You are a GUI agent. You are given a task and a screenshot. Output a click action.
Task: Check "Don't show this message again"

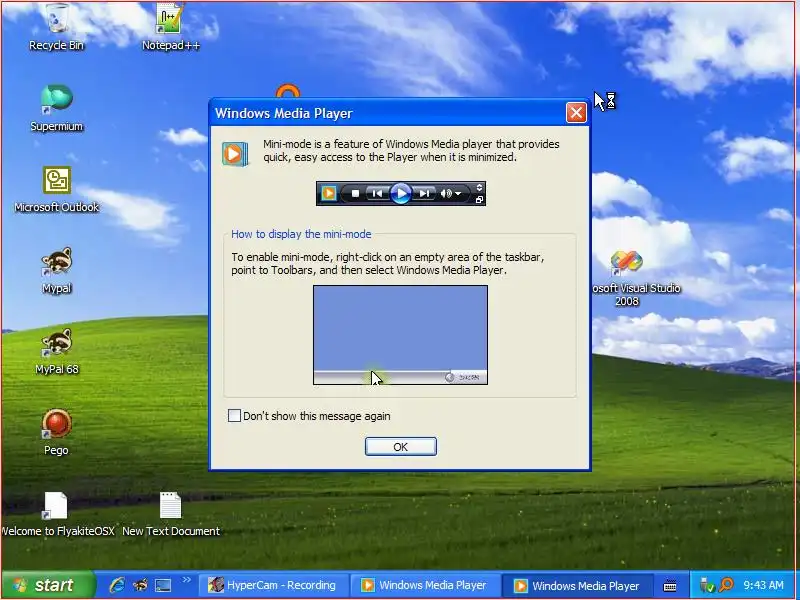tap(234, 416)
